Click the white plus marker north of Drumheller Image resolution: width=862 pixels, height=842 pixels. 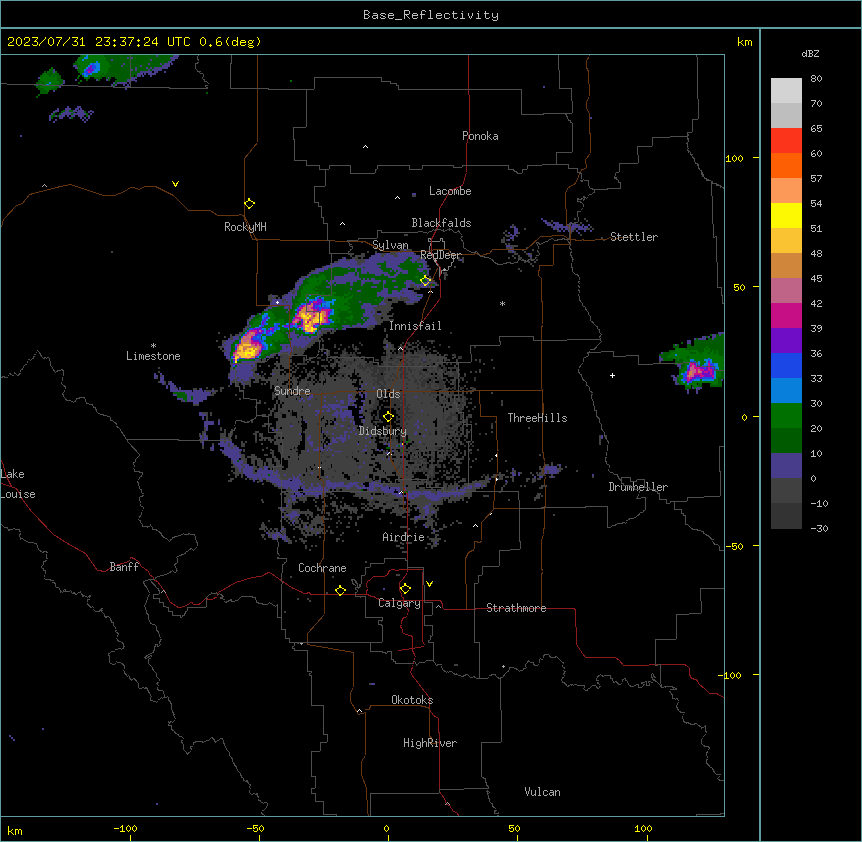click(x=612, y=375)
